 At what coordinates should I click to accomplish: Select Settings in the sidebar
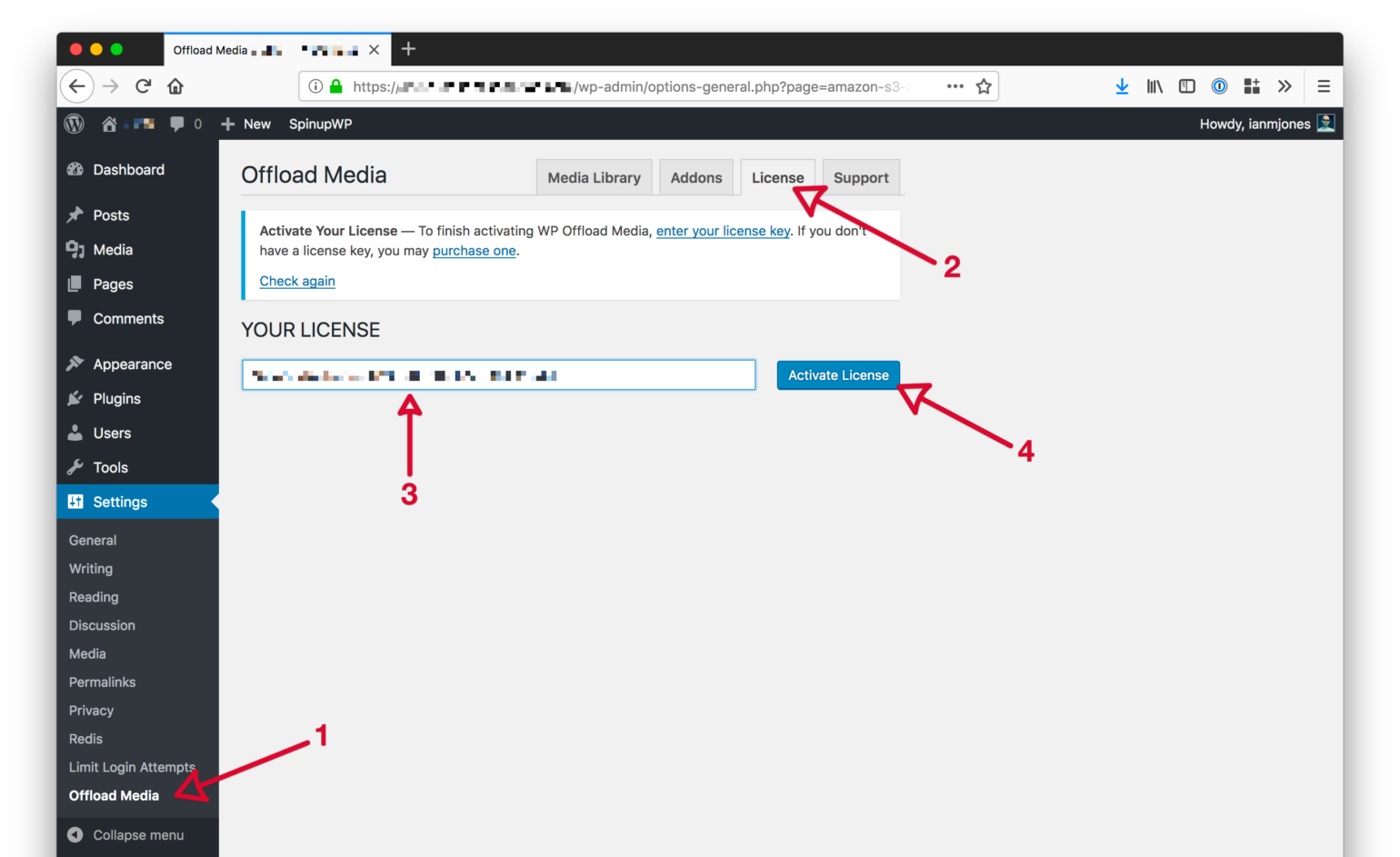tap(137, 502)
